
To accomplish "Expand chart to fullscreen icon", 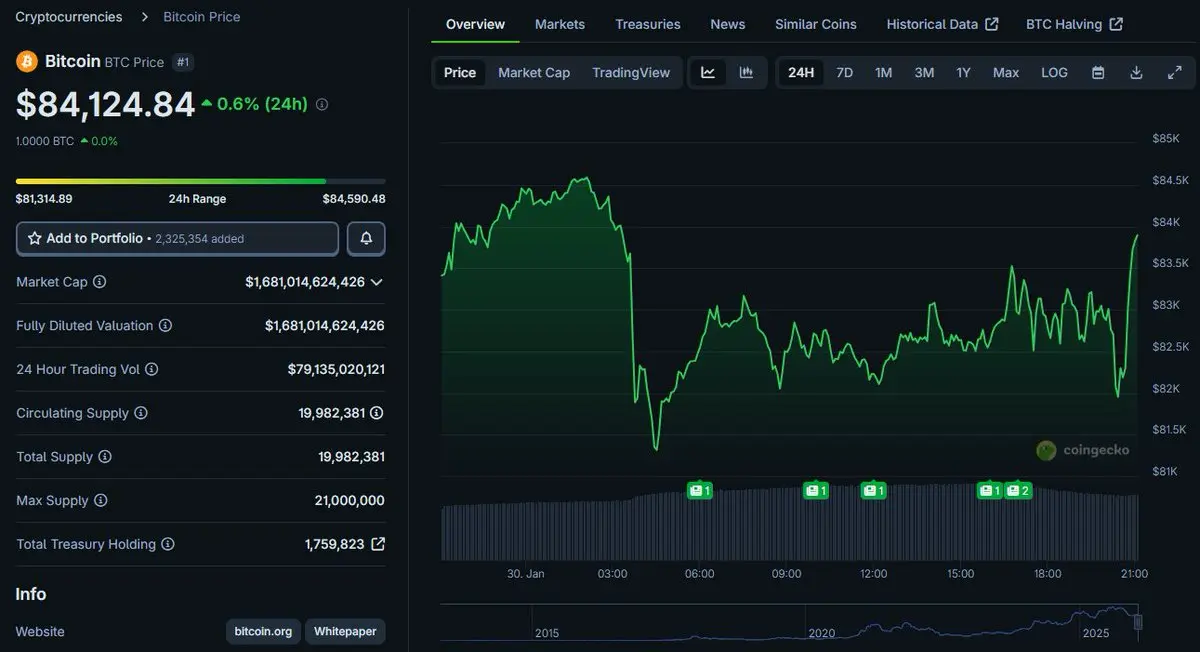I will point(1174,72).
